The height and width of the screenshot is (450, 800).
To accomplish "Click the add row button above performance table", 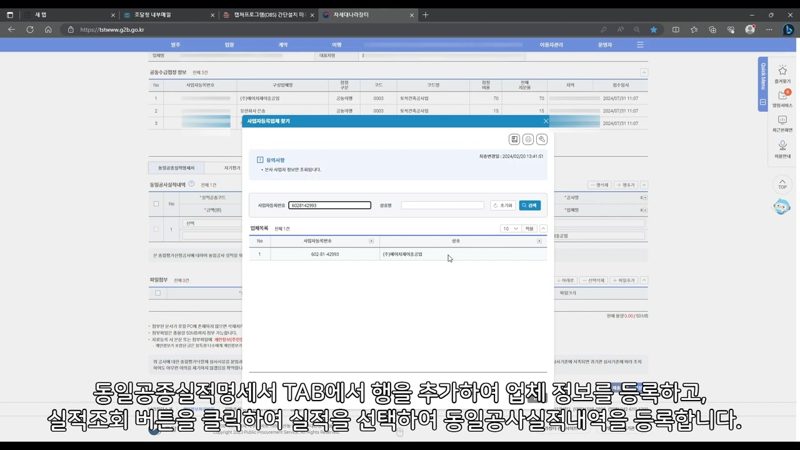I will (x=626, y=185).
